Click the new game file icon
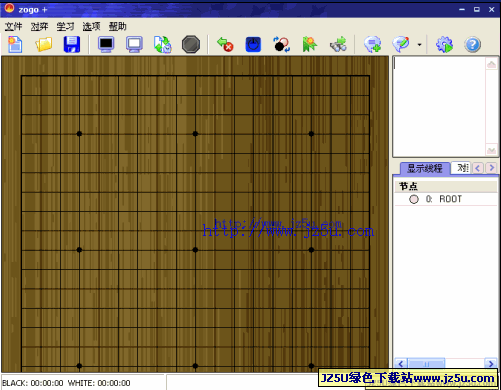The width and height of the screenshot is (501, 390). pos(15,44)
